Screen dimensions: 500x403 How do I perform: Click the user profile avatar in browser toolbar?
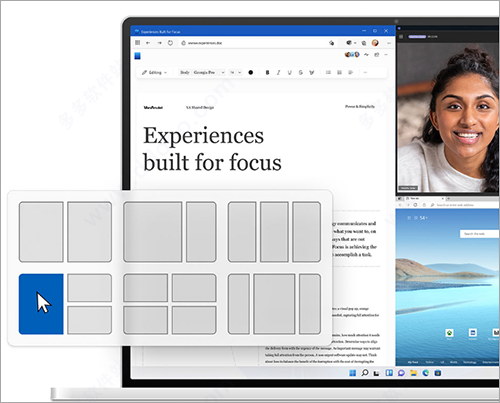[375, 43]
